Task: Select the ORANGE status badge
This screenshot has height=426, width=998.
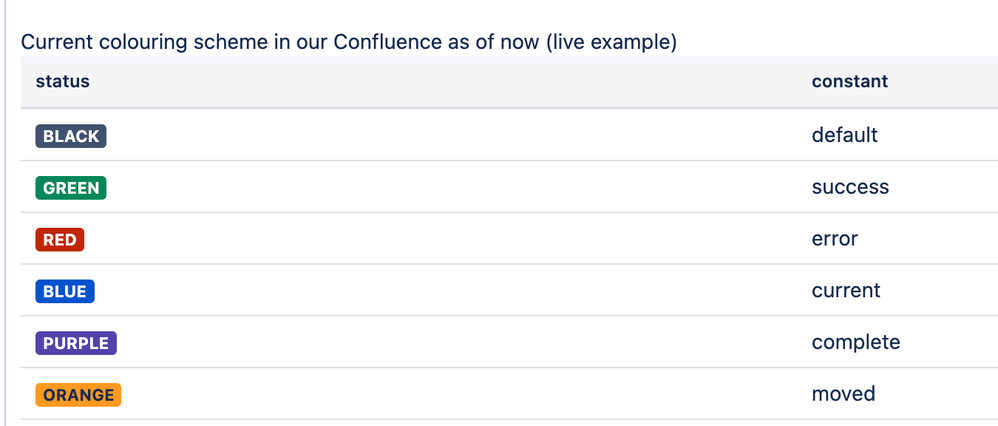Action: pyautogui.click(x=78, y=395)
